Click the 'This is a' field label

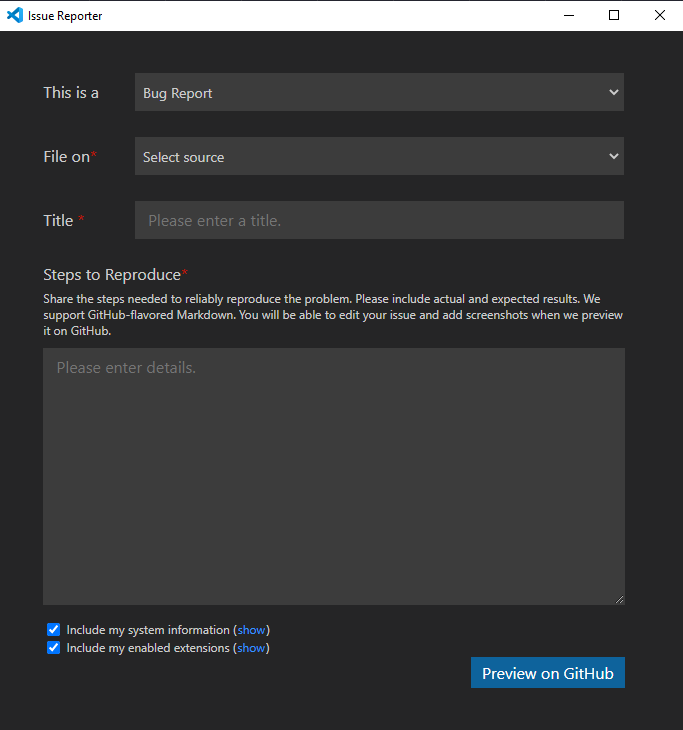tap(71, 93)
